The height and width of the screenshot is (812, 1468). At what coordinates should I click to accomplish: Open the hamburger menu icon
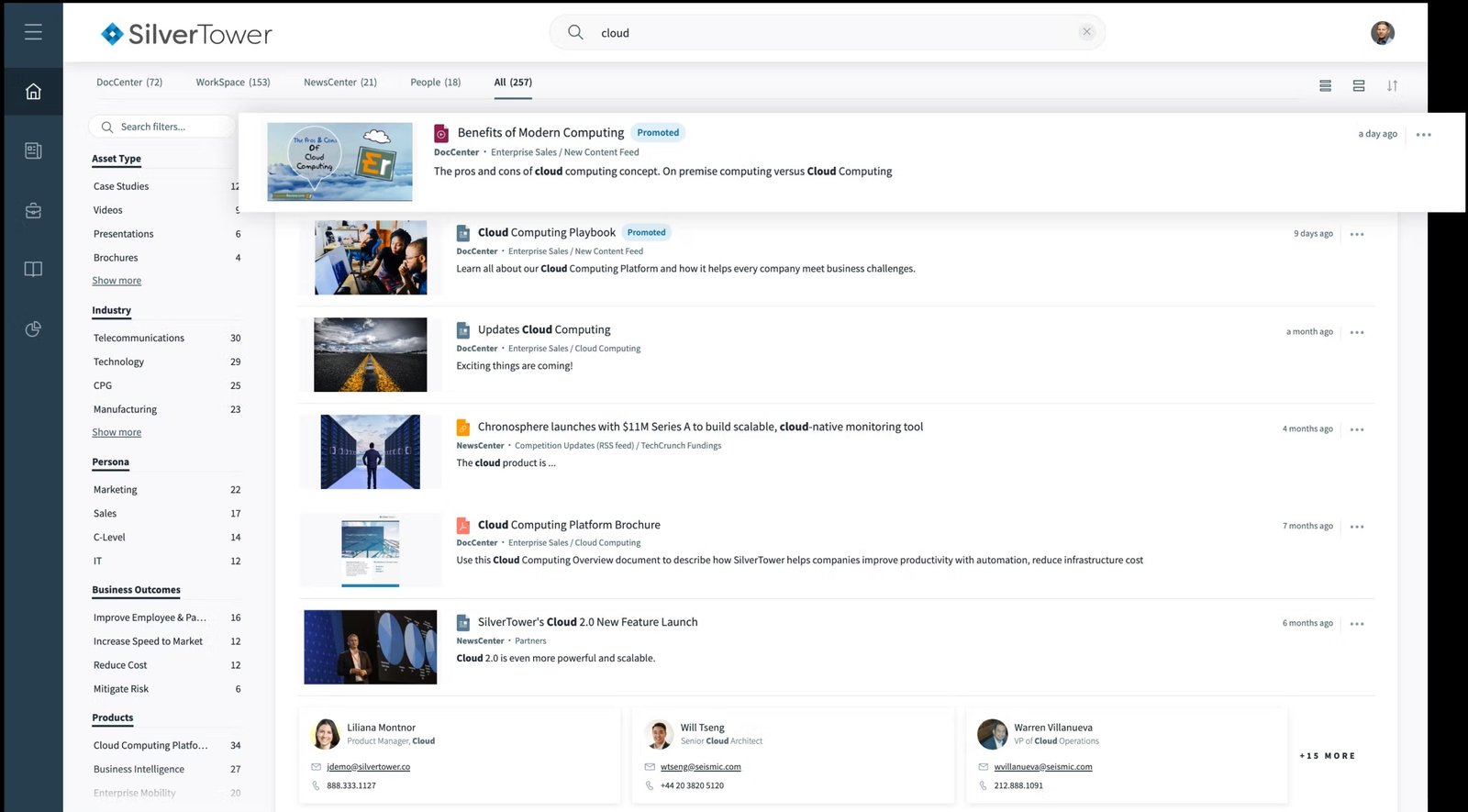pos(33,32)
